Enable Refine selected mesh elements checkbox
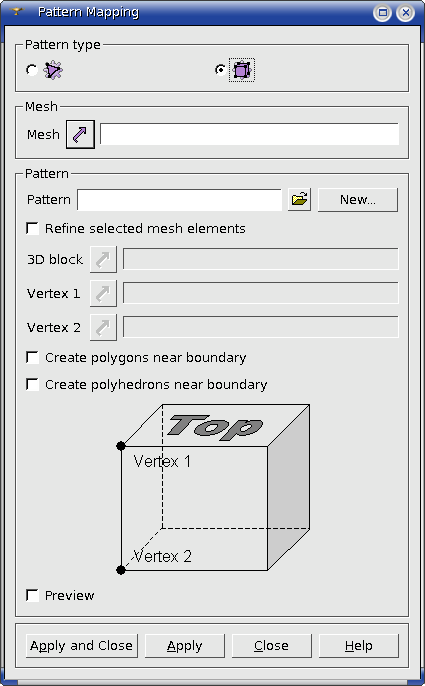 coord(32,228)
